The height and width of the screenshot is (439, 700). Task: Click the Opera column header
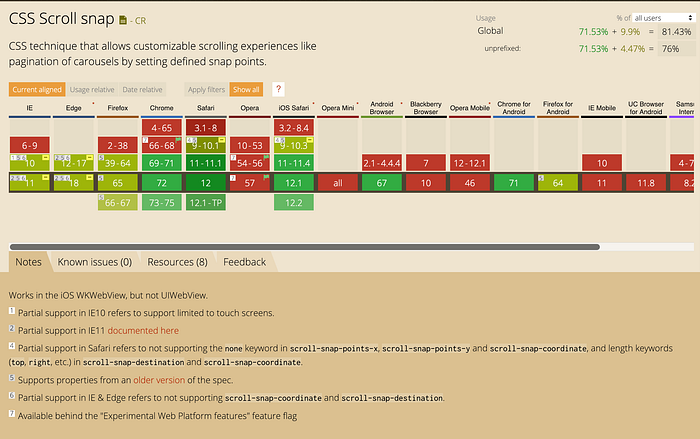click(250, 108)
